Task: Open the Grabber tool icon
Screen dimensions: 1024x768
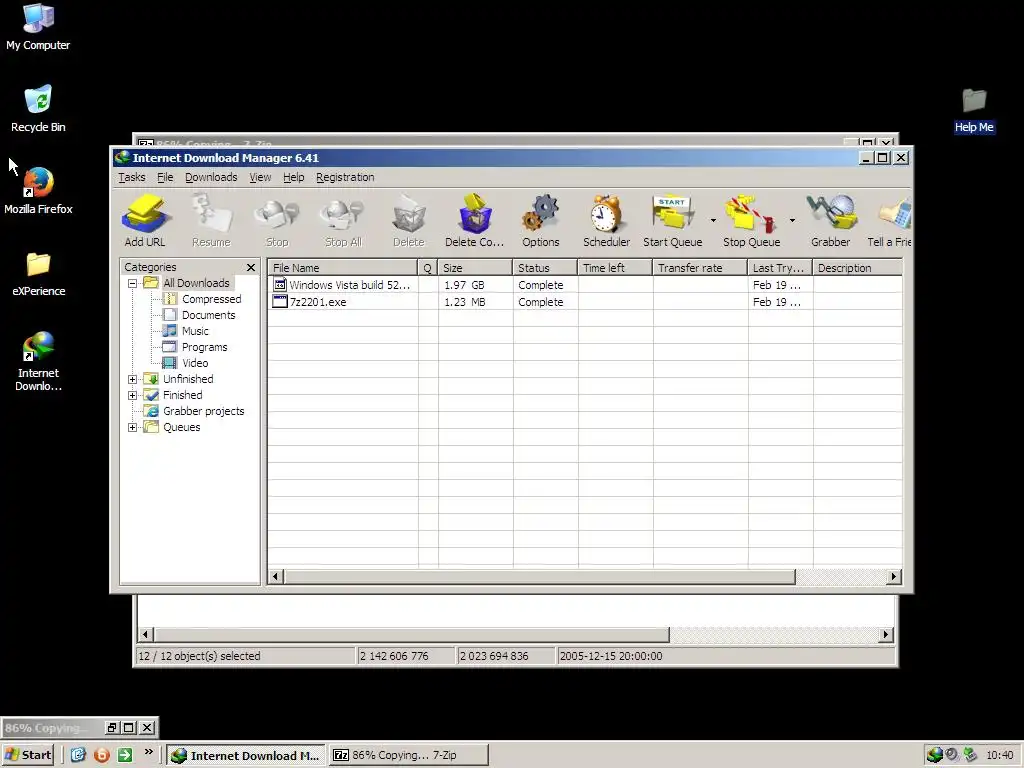Action: pos(831,220)
